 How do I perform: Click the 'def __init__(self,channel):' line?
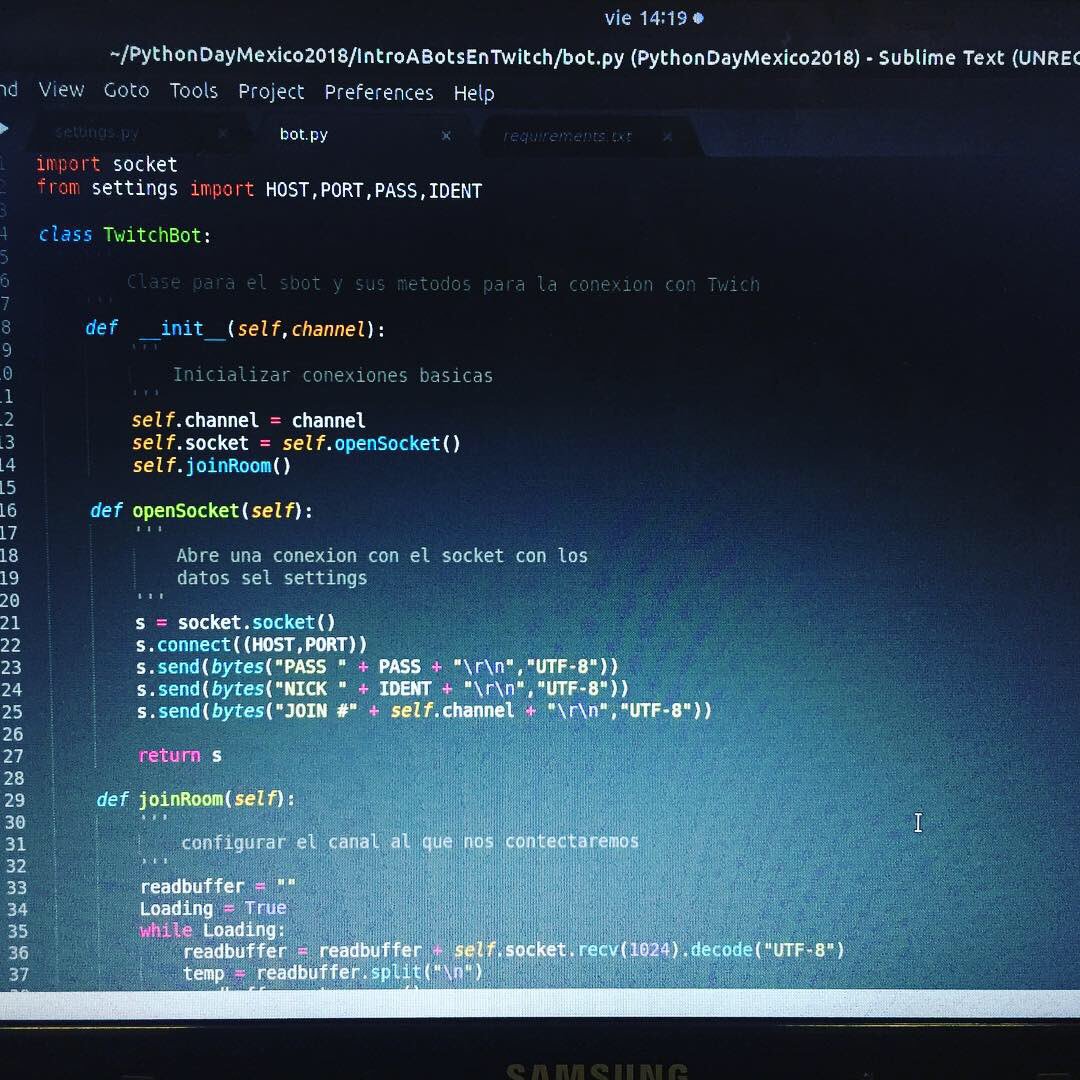[235, 329]
